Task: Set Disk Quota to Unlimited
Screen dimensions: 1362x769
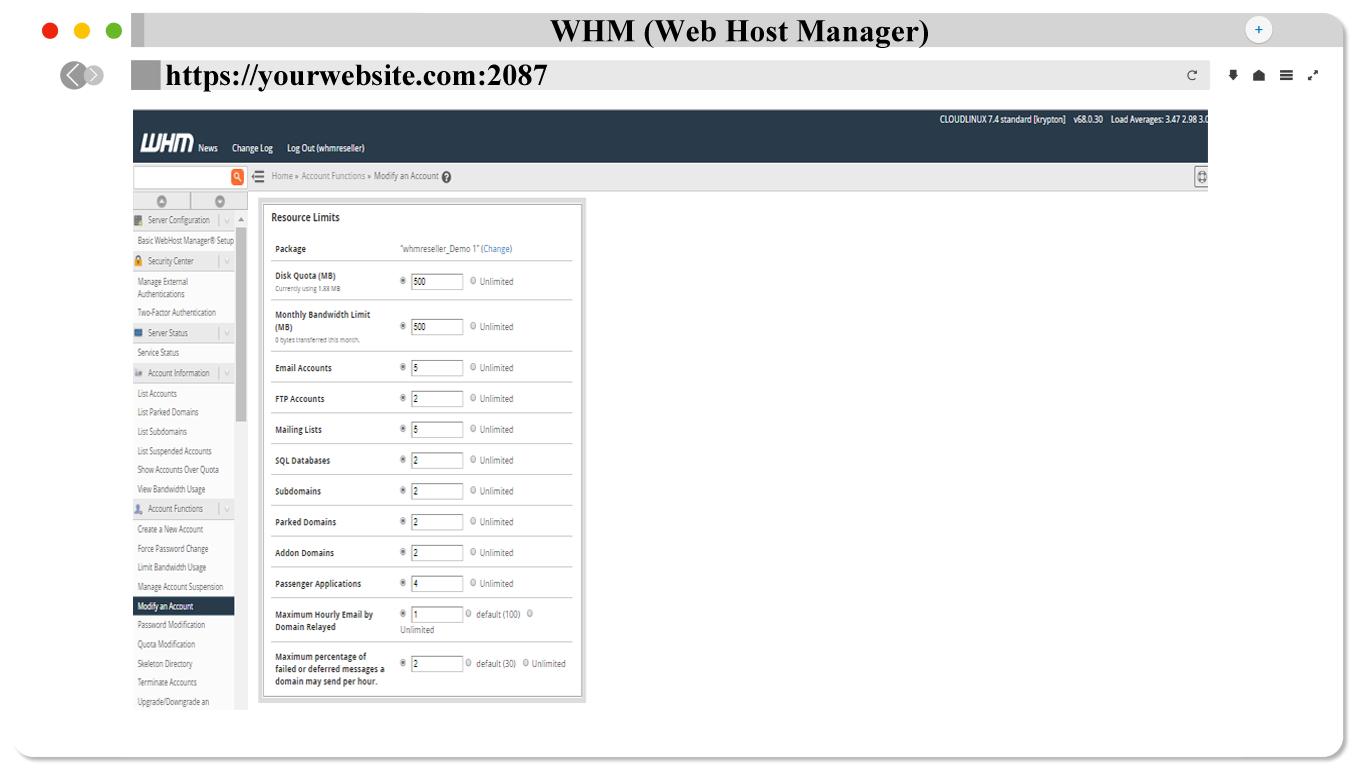Action: 473,281
